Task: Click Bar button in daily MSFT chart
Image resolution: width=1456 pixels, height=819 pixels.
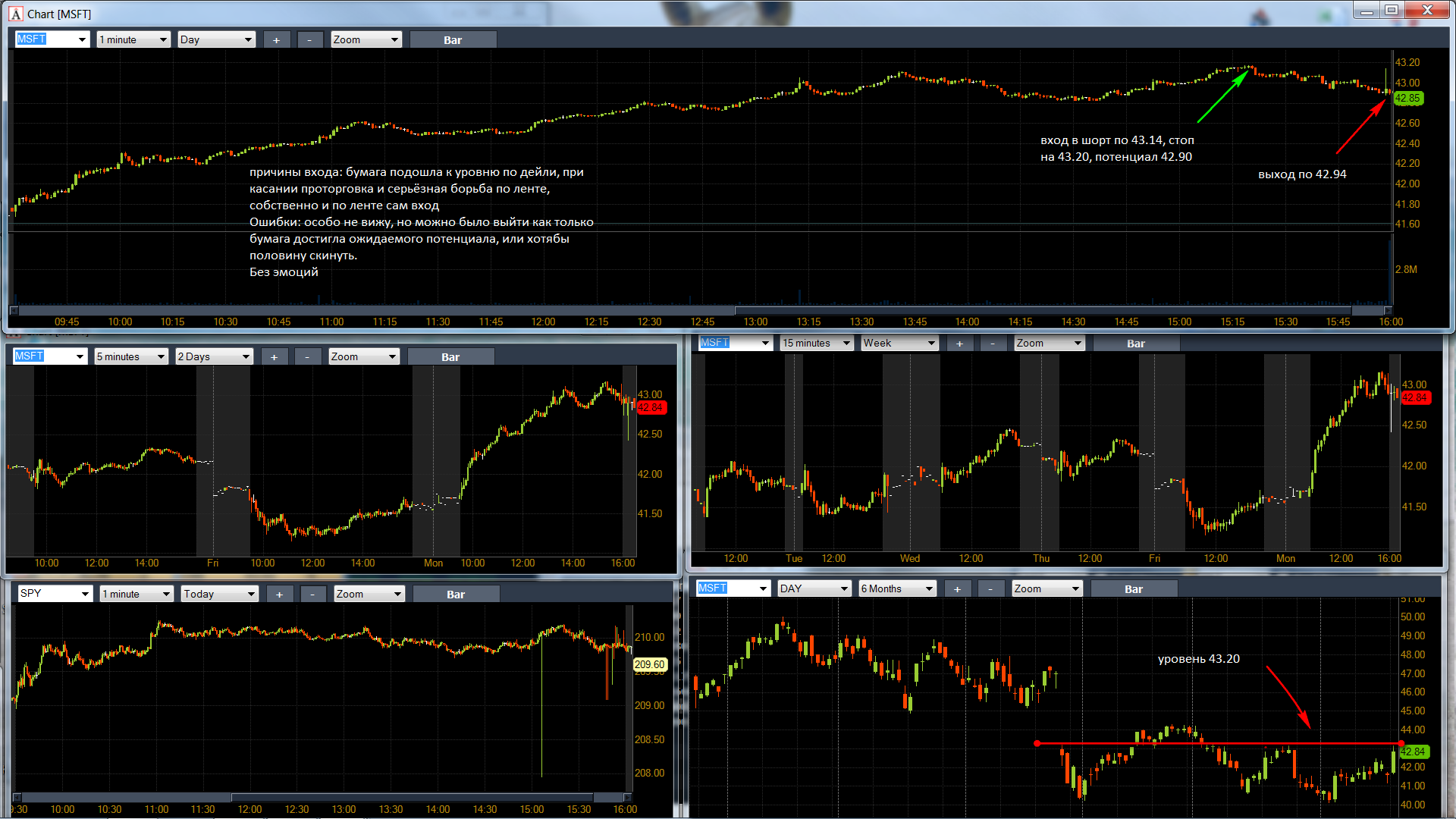Action: tap(1134, 588)
